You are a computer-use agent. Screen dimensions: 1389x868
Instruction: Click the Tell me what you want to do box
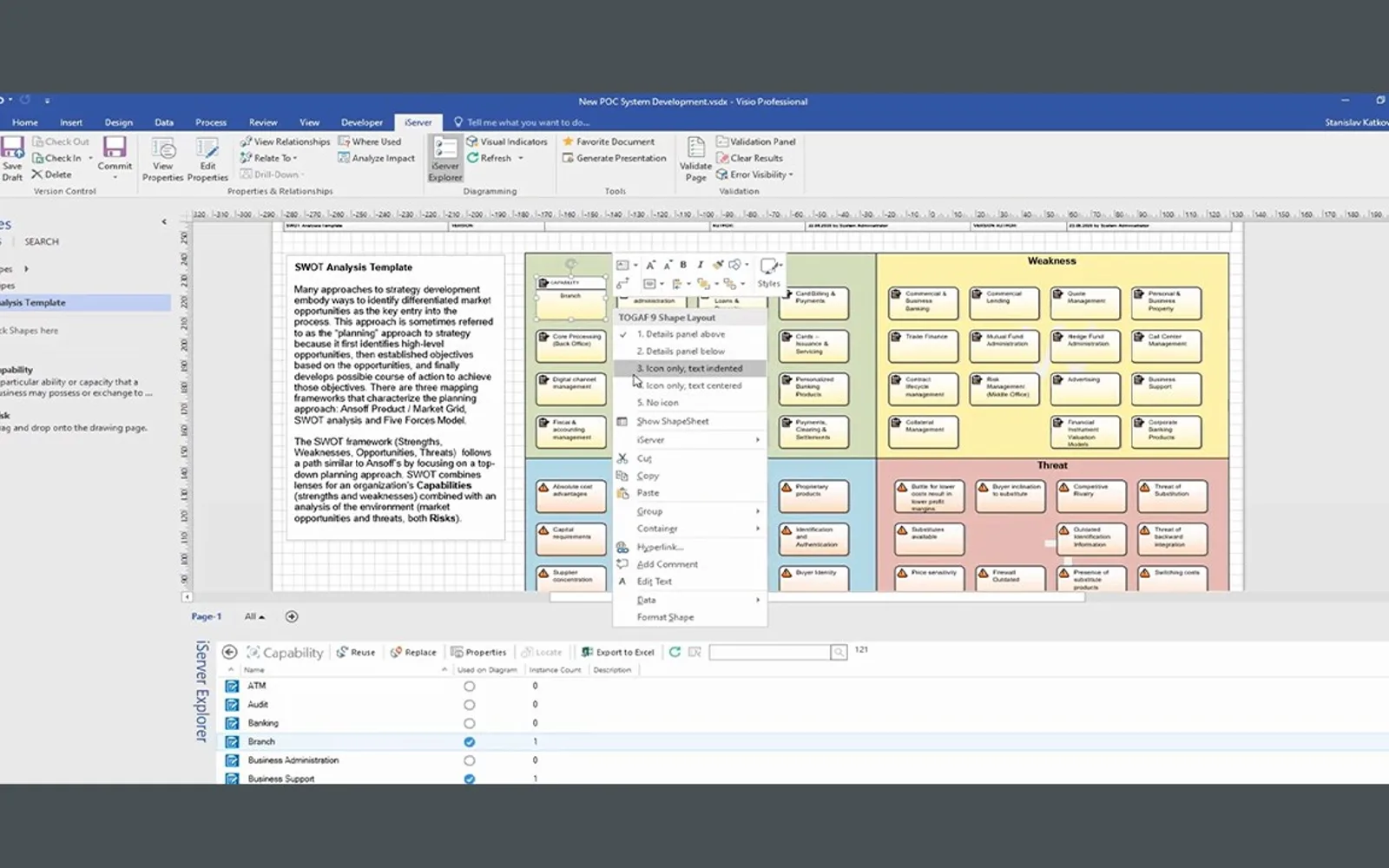522,122
